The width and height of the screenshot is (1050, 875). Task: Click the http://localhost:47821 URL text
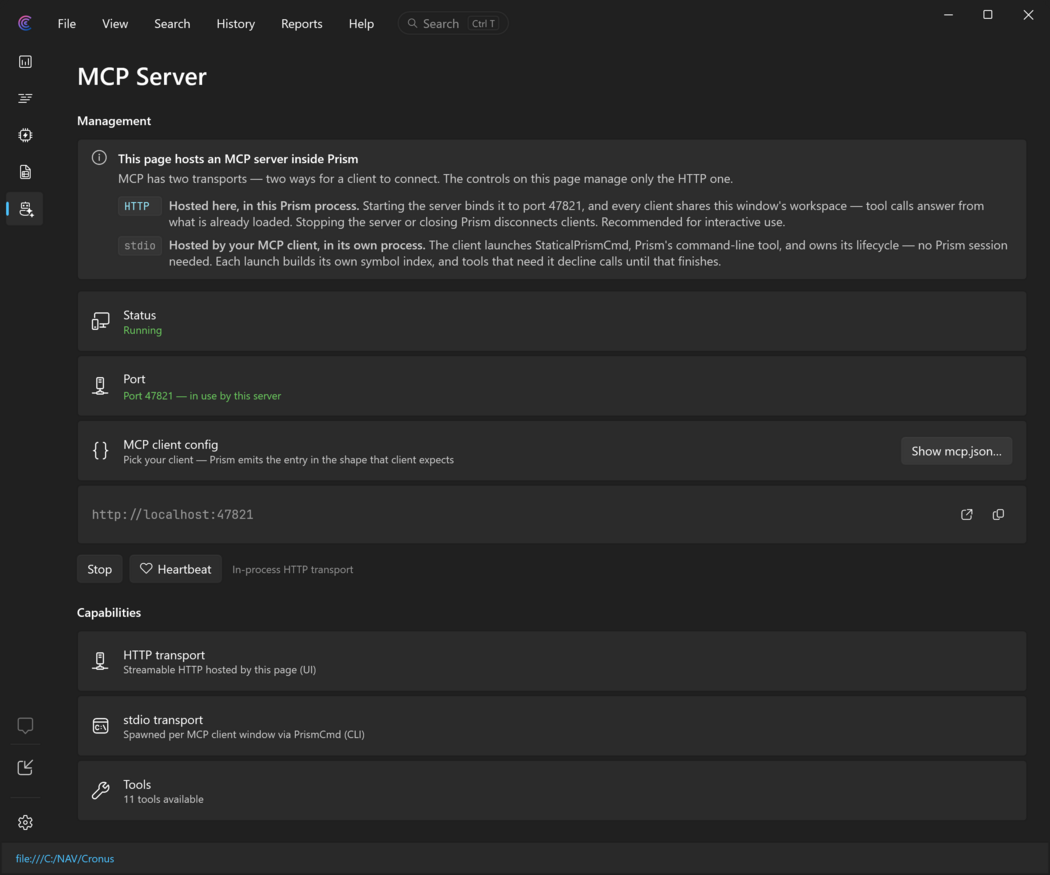point(173,514)
